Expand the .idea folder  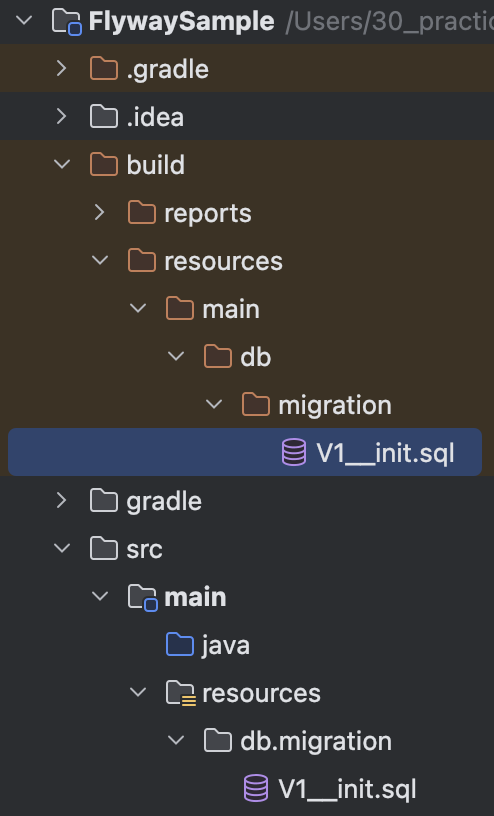click(x=62, y=117)
